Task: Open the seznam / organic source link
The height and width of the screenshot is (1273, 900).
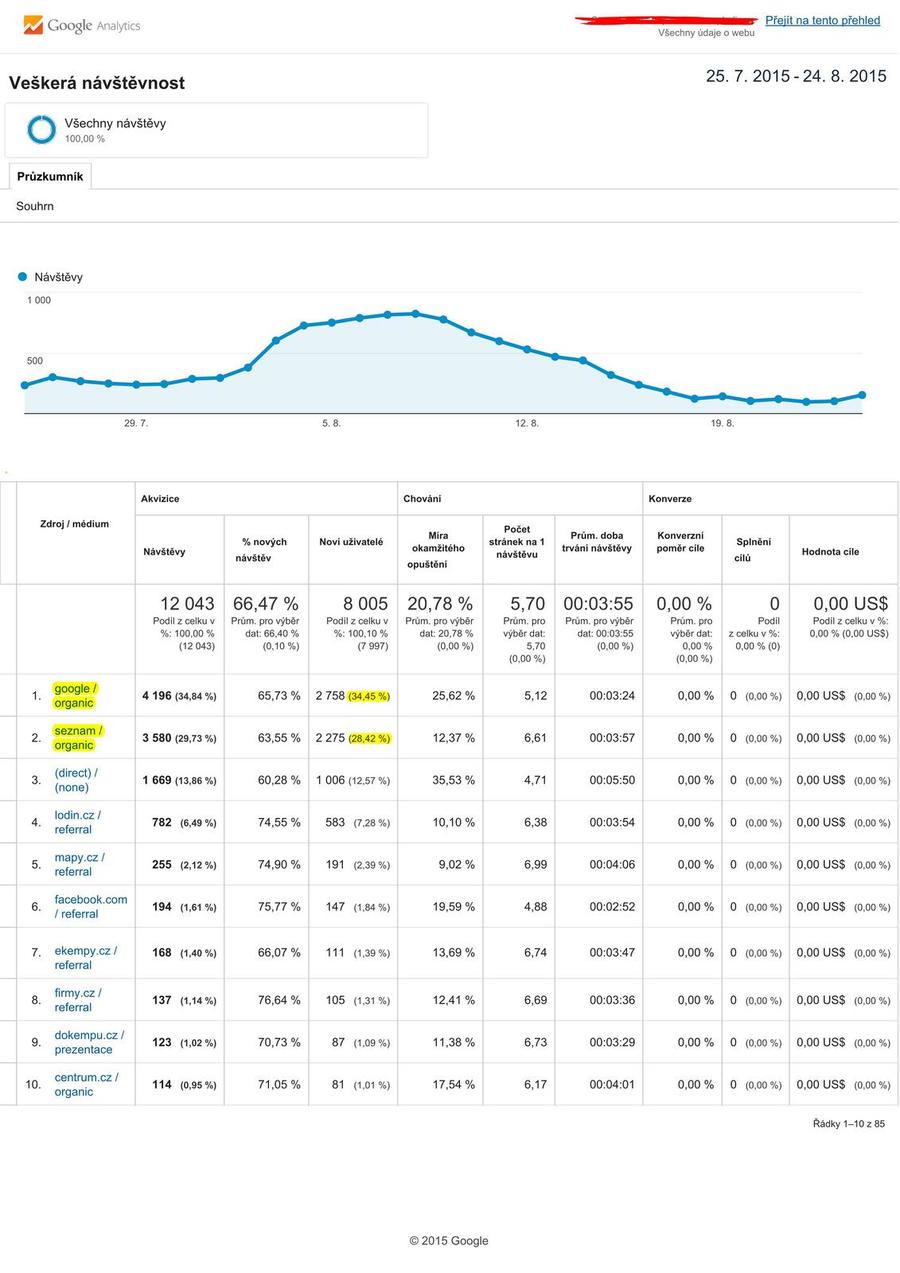Action: 78,737
